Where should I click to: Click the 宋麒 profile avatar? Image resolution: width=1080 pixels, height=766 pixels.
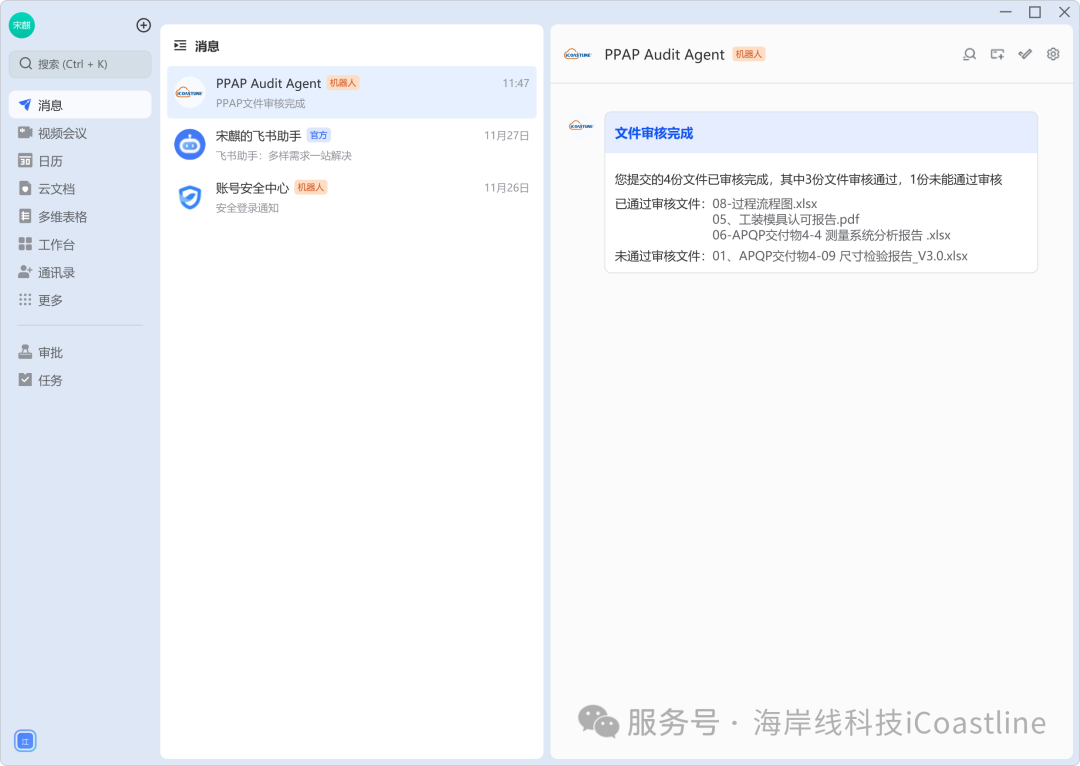point(22,25)
